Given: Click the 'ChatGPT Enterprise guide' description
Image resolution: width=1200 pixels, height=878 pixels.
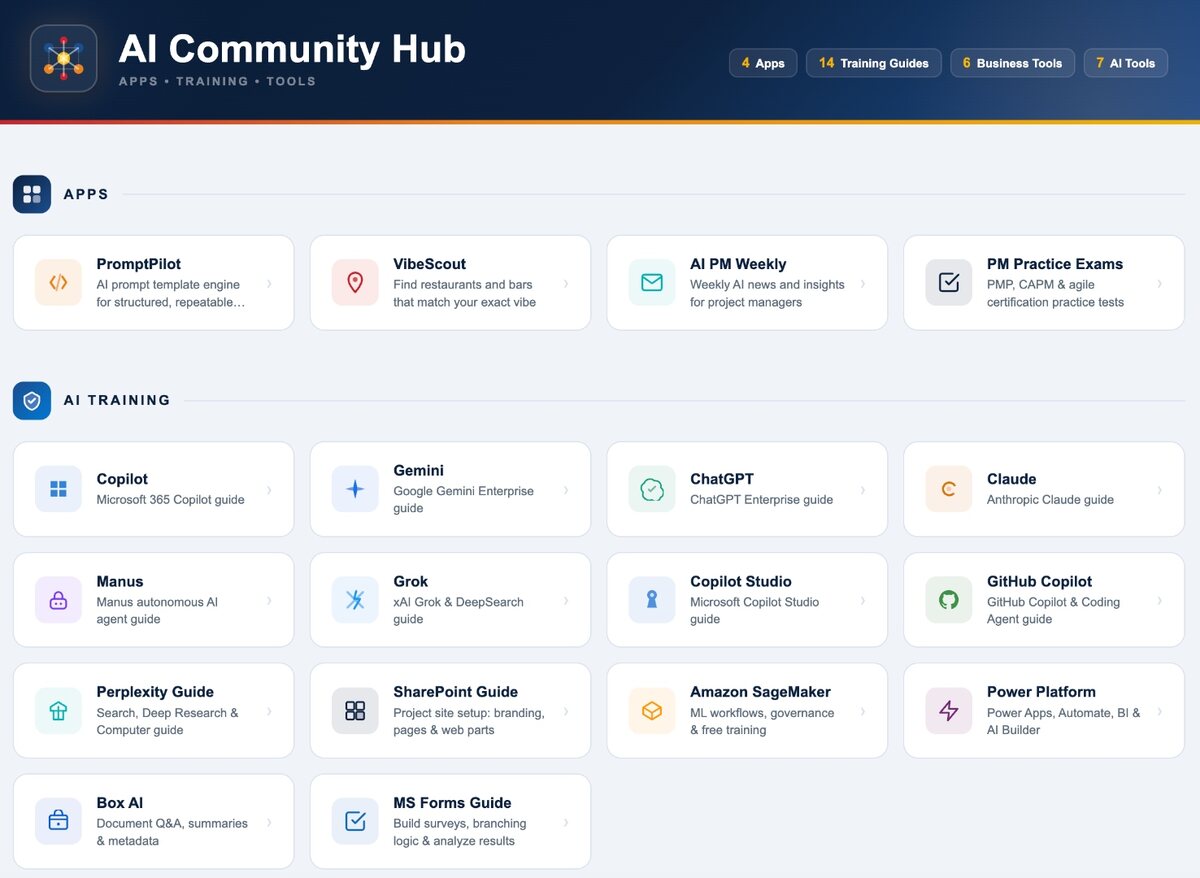Looking at the screenshot, I should (761, 499).
